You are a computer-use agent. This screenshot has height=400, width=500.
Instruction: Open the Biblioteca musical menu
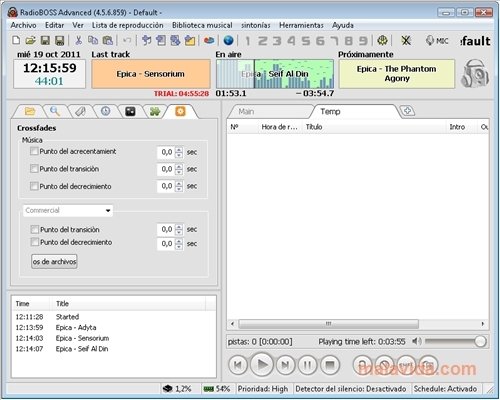coord(202,25)
